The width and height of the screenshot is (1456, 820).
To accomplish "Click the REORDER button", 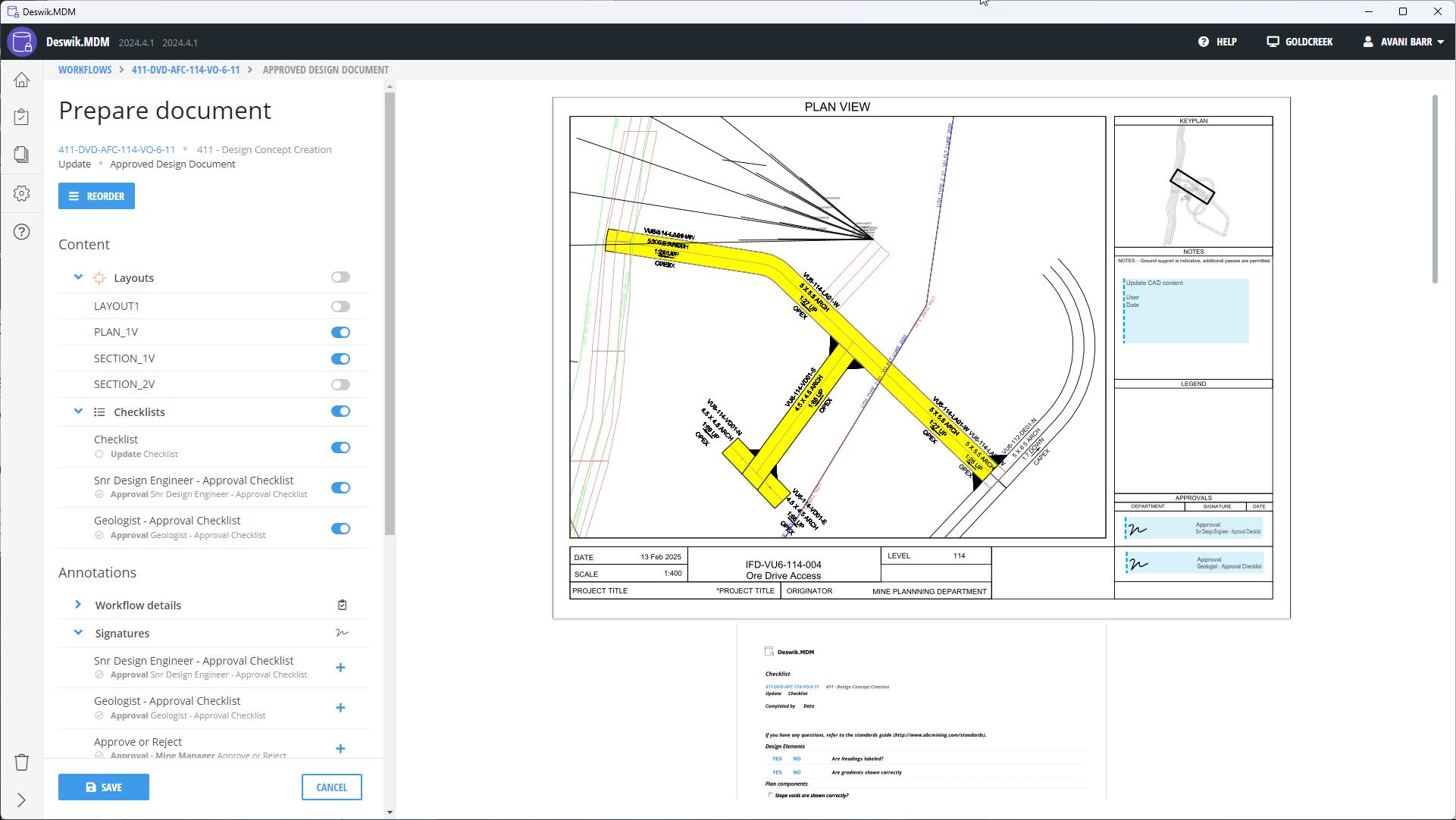I will coord(96,196).
